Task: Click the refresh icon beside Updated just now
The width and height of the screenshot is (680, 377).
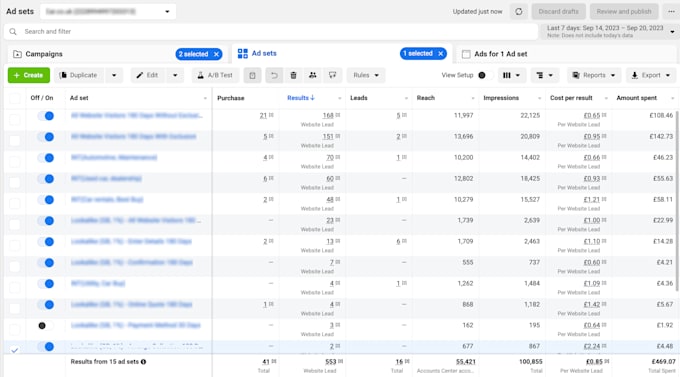Action: point(519,12)
